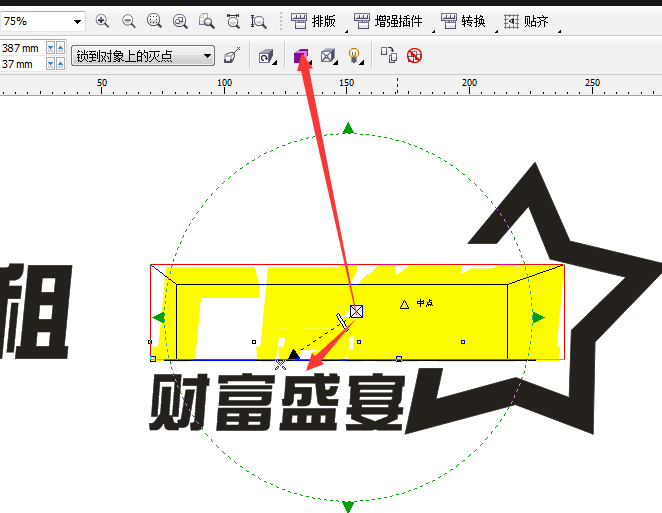Select the 租 character on the left
The width and height of the screenshot is (662, 513).
tap(35, 312)
